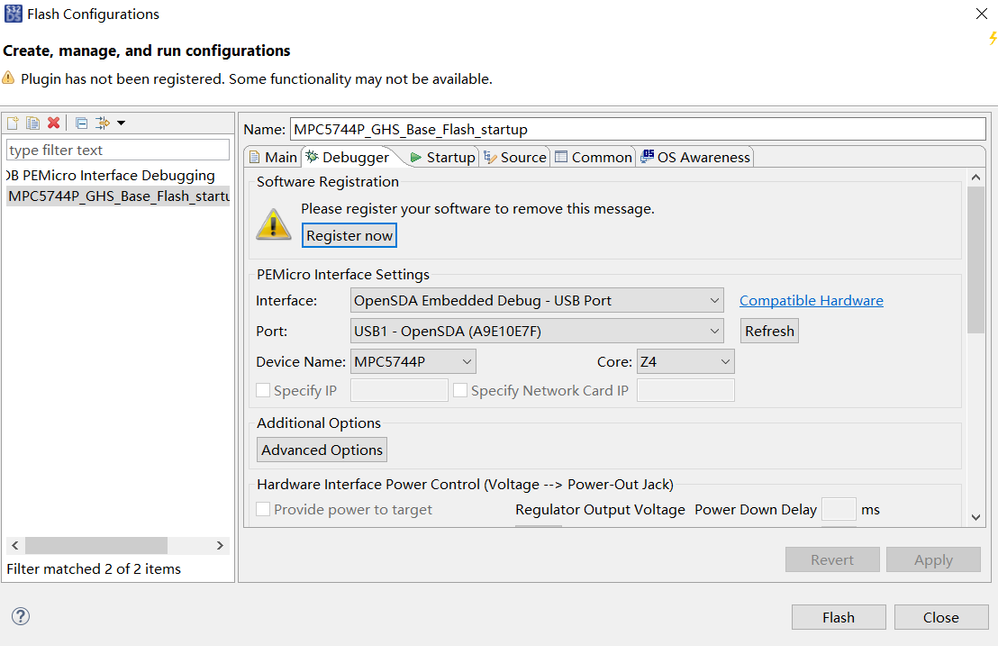The height and width of the screenshot is (646, 998).
Task: Open the Port selection dropdown
Action: point(538,331)
